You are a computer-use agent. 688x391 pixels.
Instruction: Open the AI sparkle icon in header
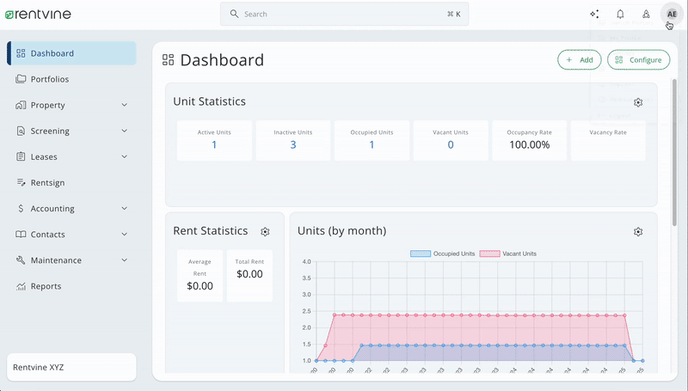[594, 14]
